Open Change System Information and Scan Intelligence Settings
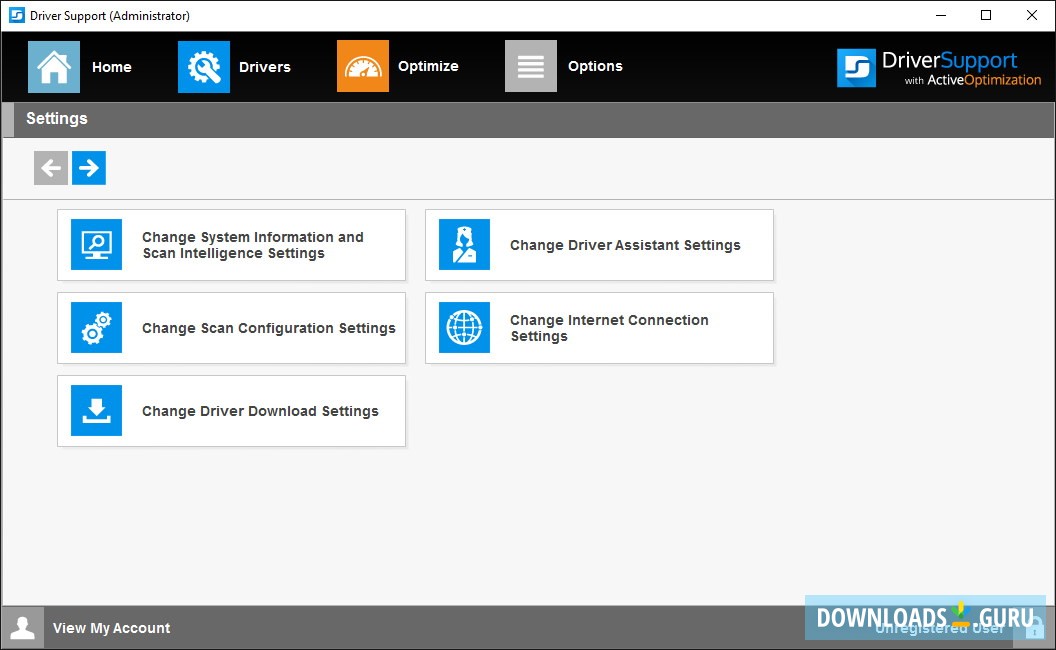 pos(232,245)
